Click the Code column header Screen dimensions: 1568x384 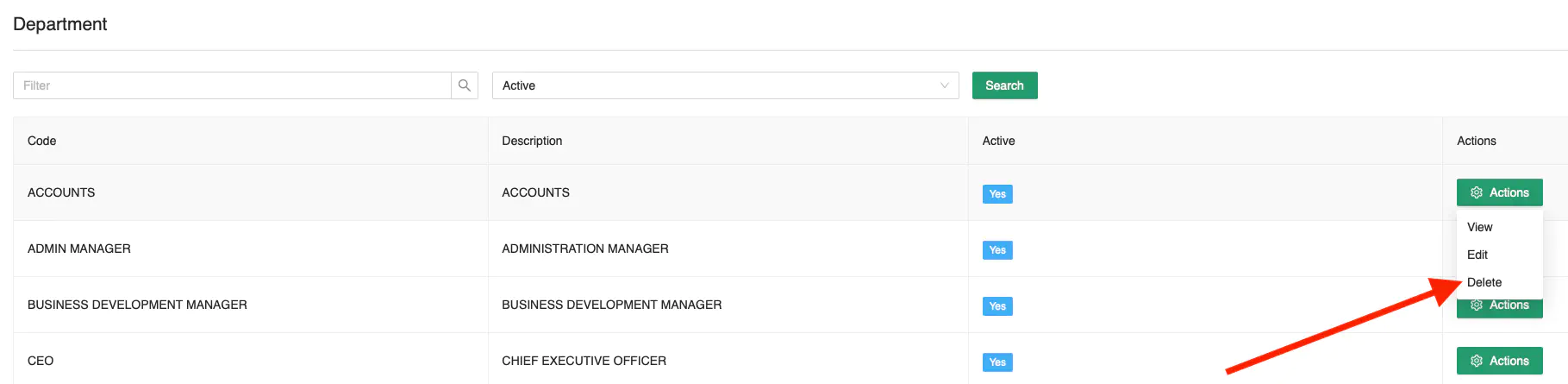pos(42,141)
